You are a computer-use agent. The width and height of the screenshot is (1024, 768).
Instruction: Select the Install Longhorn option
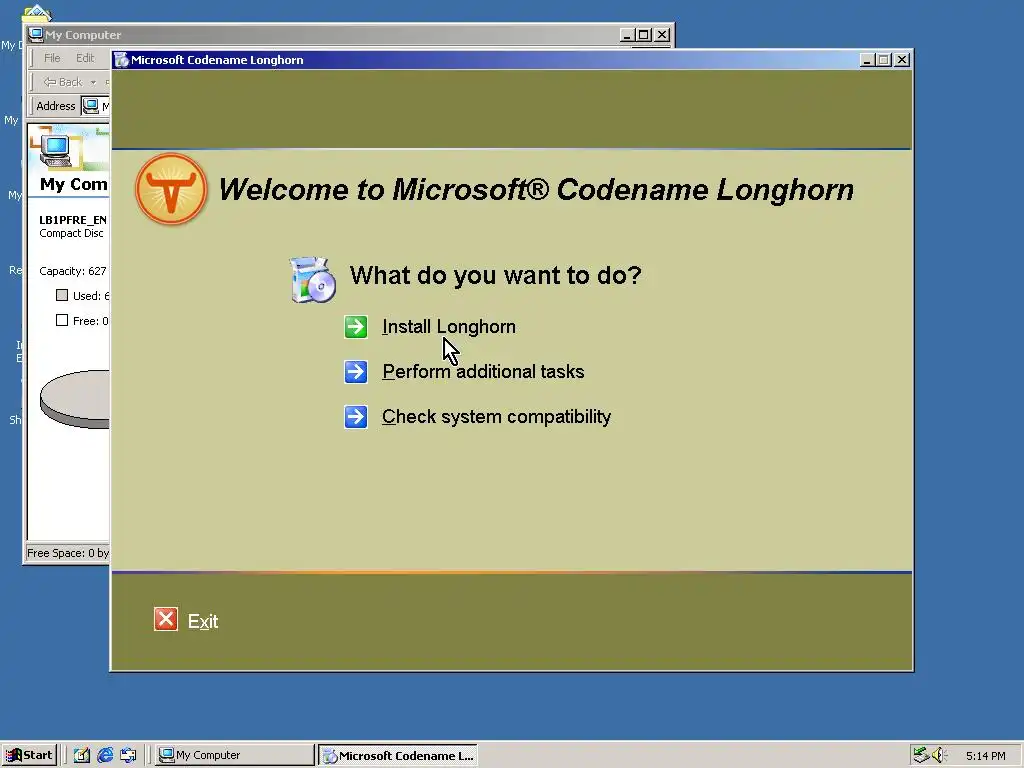[449, 327]
